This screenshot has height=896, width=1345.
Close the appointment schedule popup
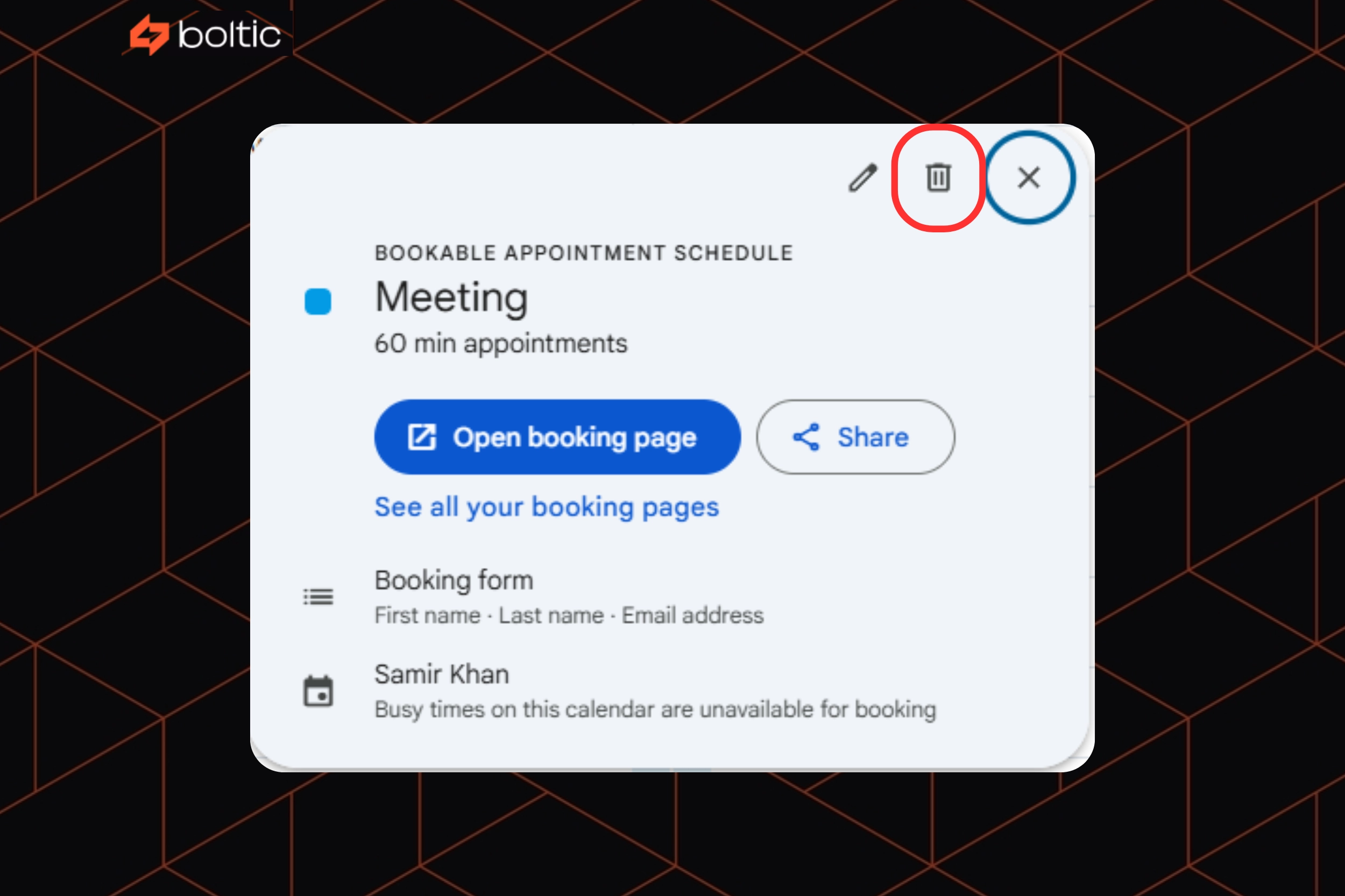1027,177
